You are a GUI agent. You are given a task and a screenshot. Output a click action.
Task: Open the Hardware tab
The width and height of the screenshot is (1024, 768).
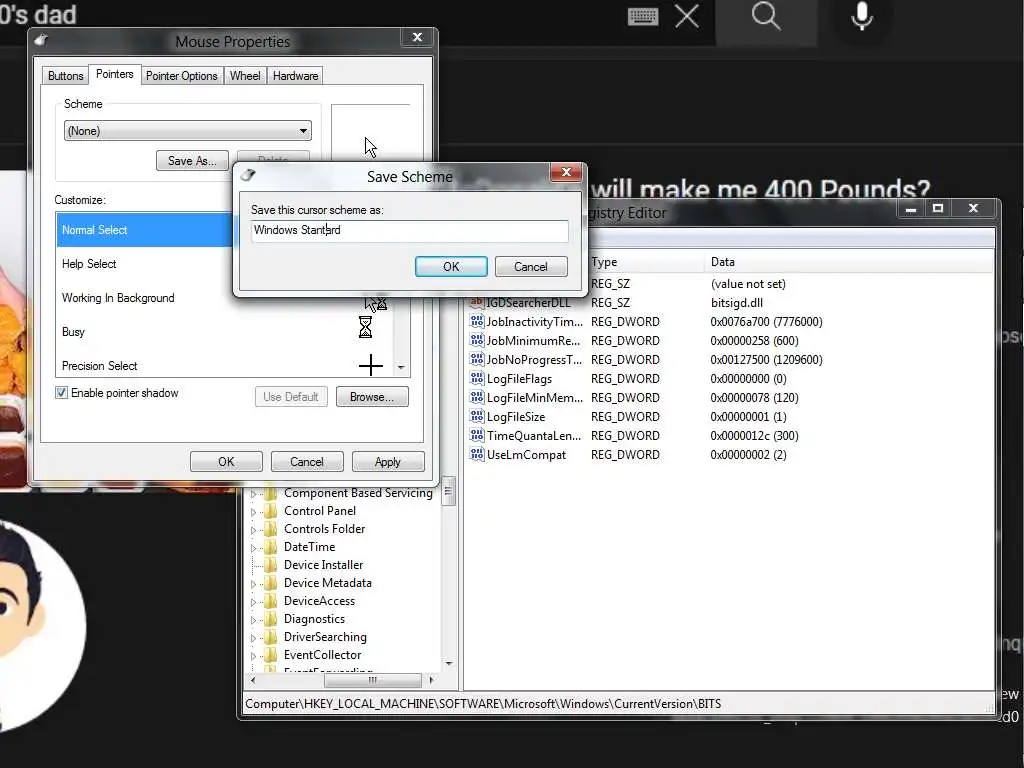pos(295,76)
